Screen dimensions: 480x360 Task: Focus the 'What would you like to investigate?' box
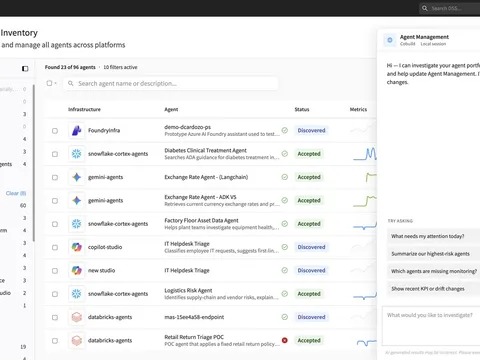431,326
